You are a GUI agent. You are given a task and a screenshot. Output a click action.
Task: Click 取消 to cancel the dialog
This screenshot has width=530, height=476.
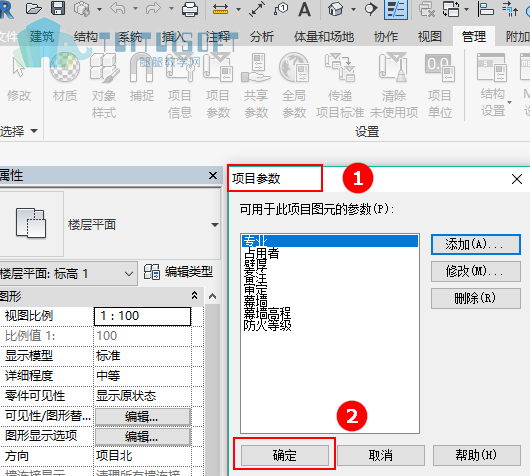coord(381,455)
